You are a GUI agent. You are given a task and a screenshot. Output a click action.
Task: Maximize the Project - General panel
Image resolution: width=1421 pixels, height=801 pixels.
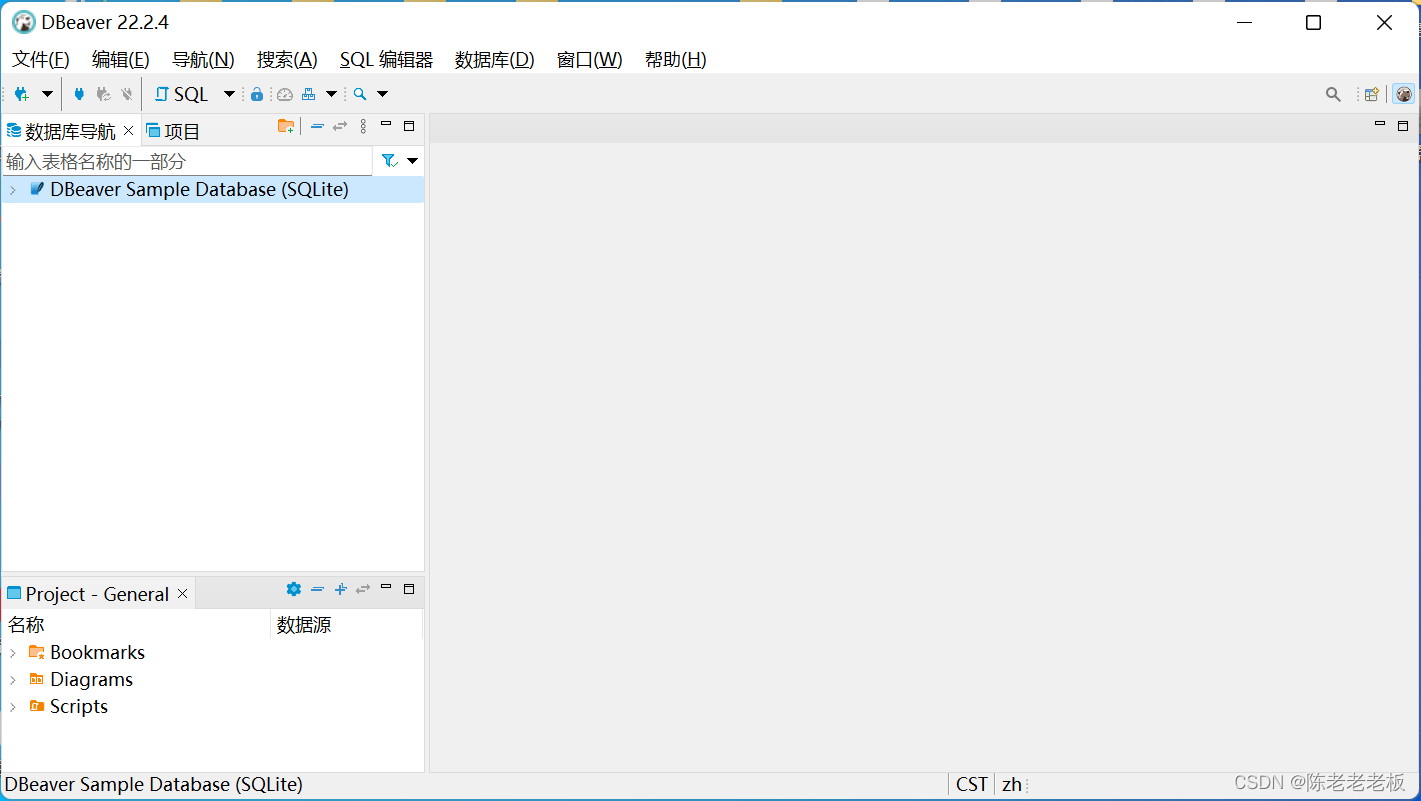tap(409, 589)
